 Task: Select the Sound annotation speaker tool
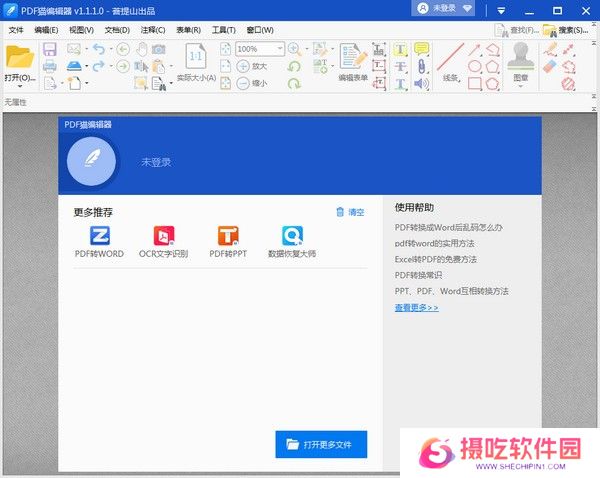tap(421, 83)
